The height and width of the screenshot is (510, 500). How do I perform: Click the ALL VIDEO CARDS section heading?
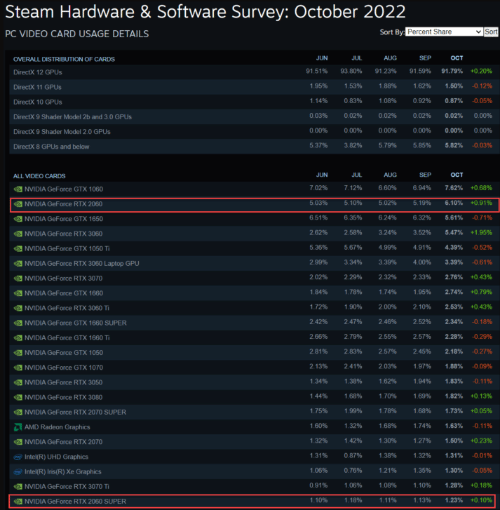[x=39, y=176]
